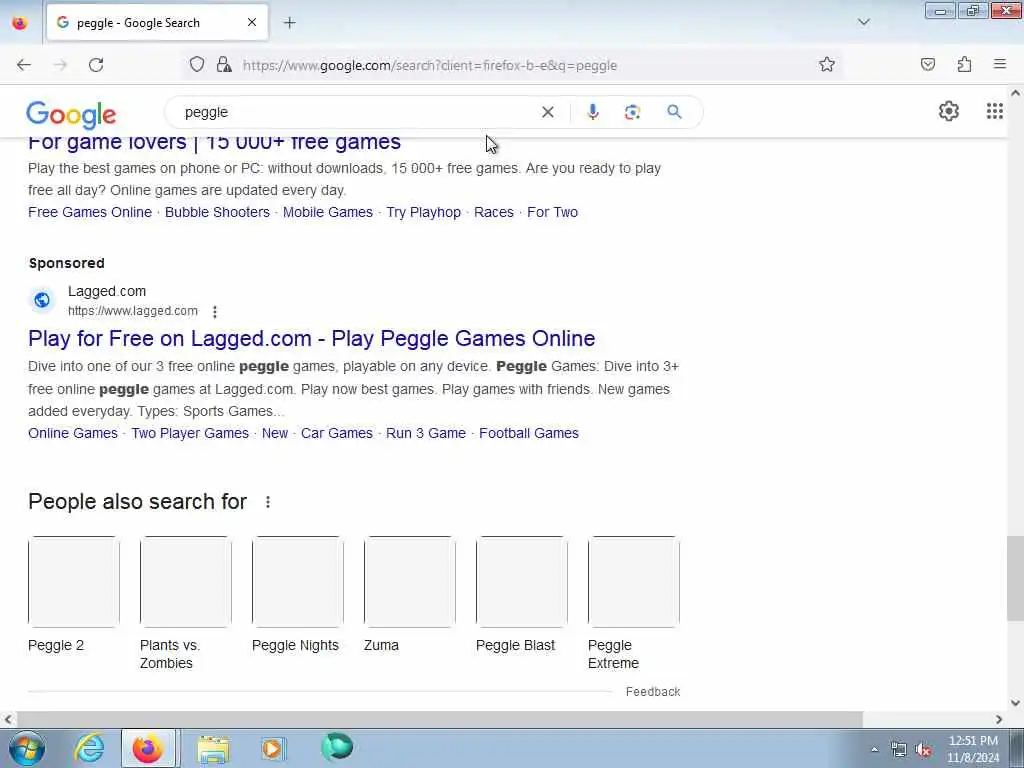The height and width of the screenshot is (768, 1024).
Task: Open the Online Games sitelink
Action: tap(73, 434)
